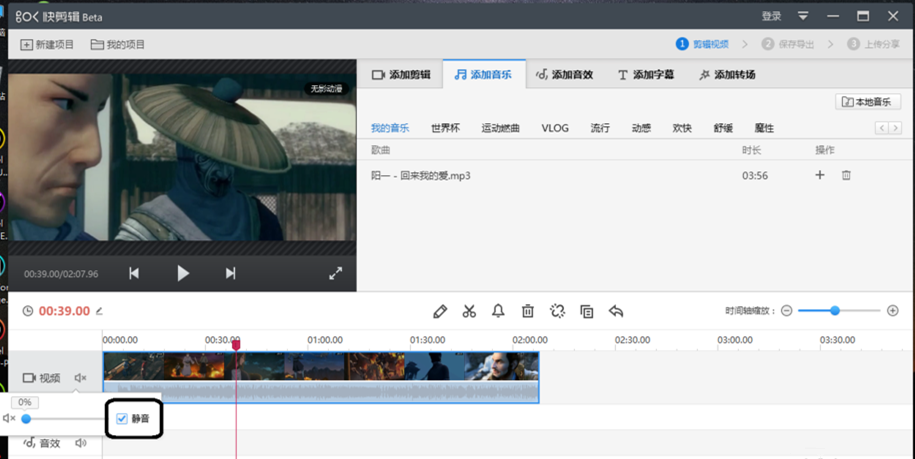Select the scissors split tool
The width and height of the screenshot is (915, 459).
469,311
